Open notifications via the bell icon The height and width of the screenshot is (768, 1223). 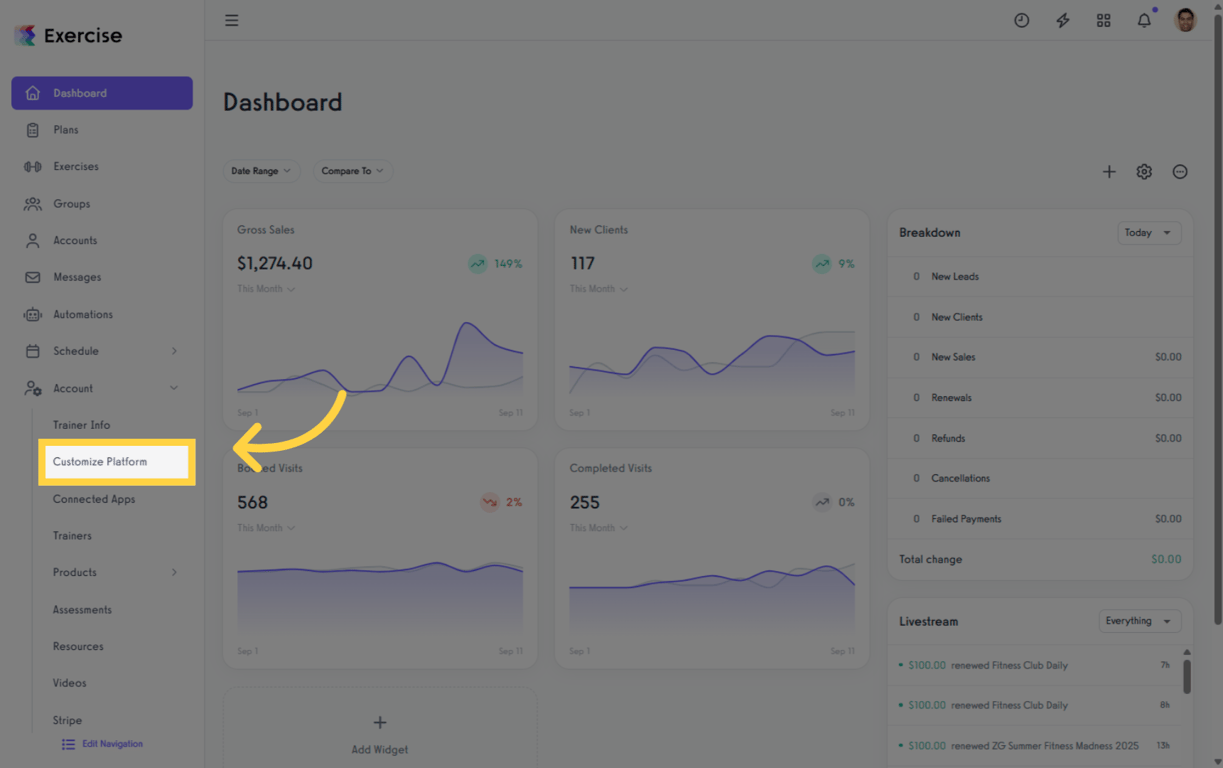[1143, 20]
